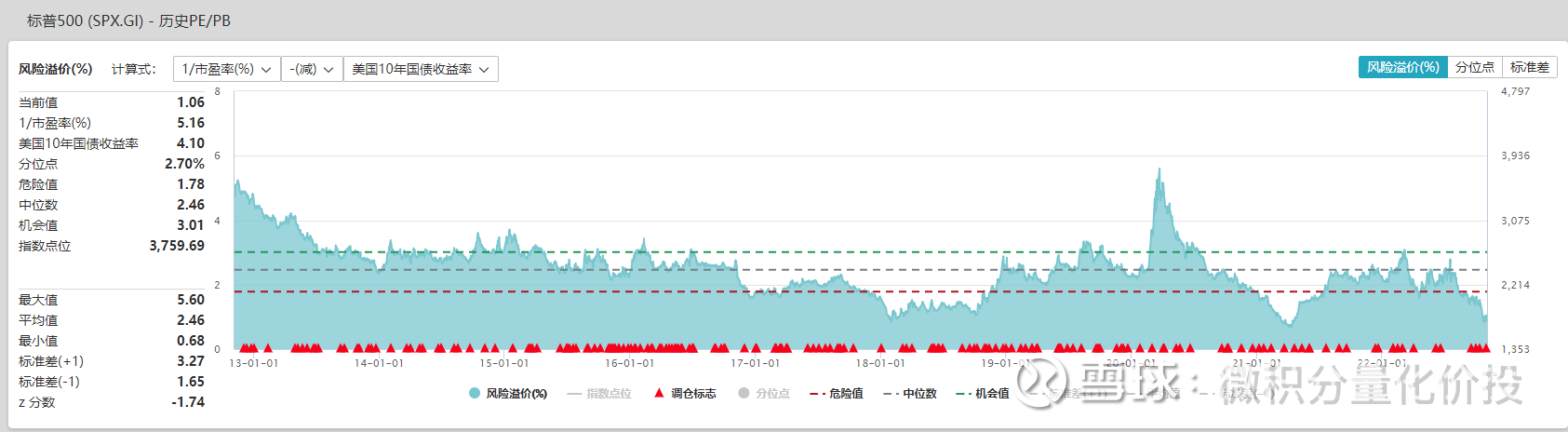Screen dimensions: 1568x432
Task: Click the z 分数 row showing -1.74
Action: [x=112, y=402]
